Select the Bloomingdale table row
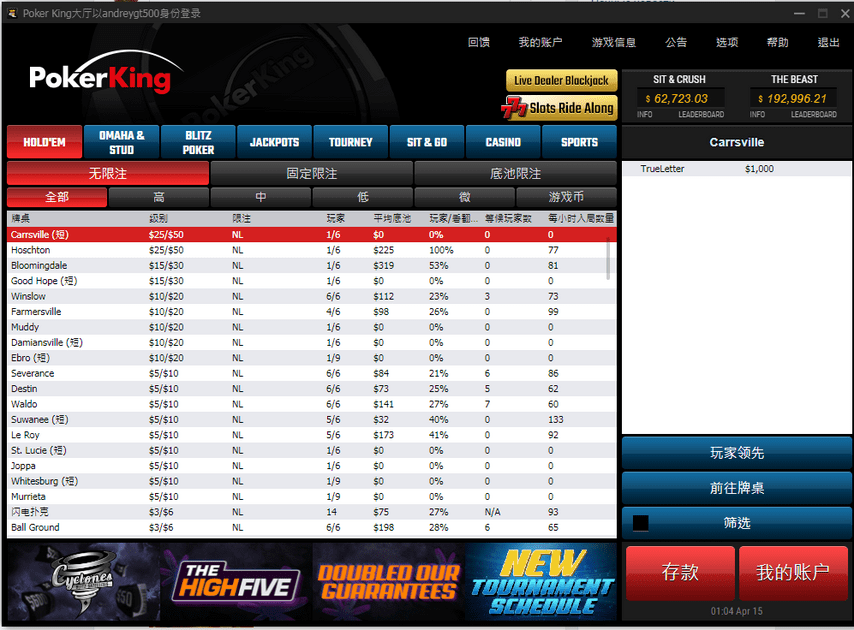This screenshot has width=854, height=630. [x=312, y=266]
